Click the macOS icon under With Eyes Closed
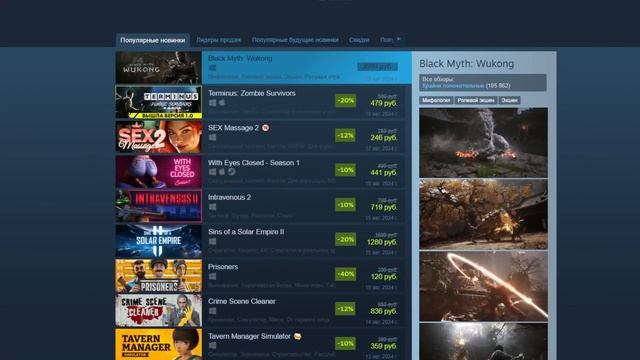Viewport: 640px width, 360px height. pyautogui.click(x=222, y=172)
